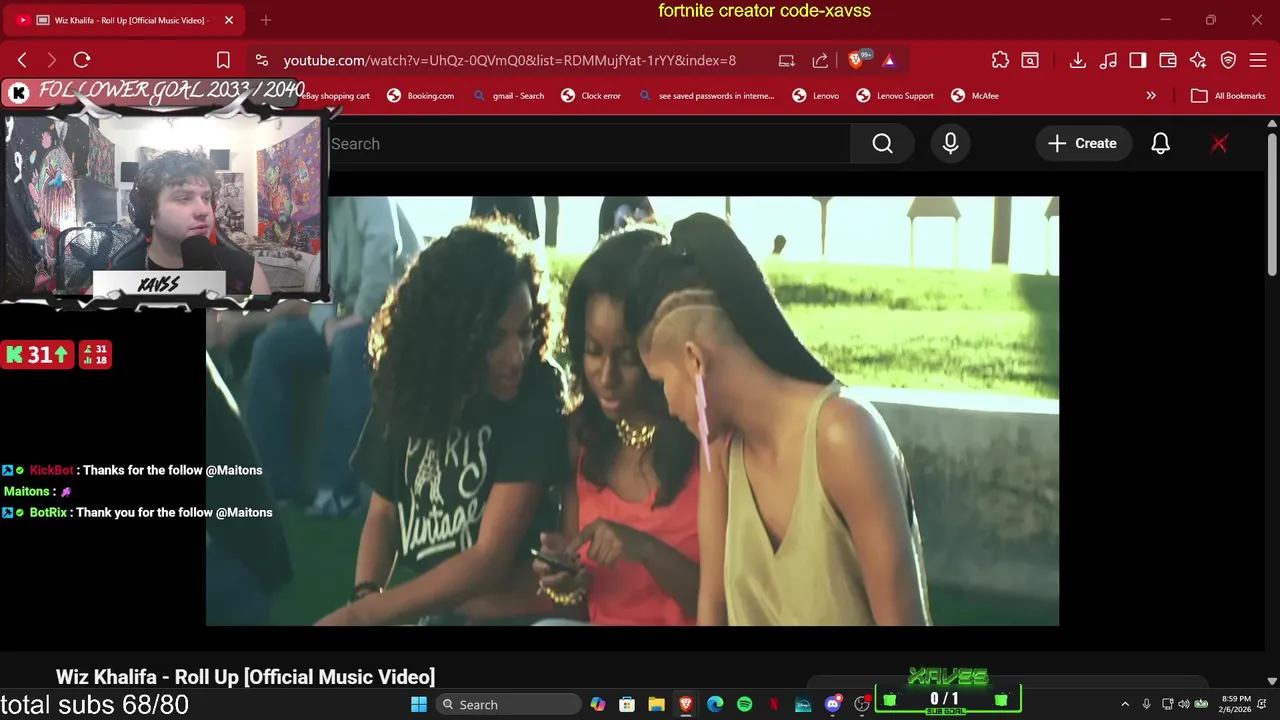Close the Wiz Khalifa browser tab

click(229, 20)
